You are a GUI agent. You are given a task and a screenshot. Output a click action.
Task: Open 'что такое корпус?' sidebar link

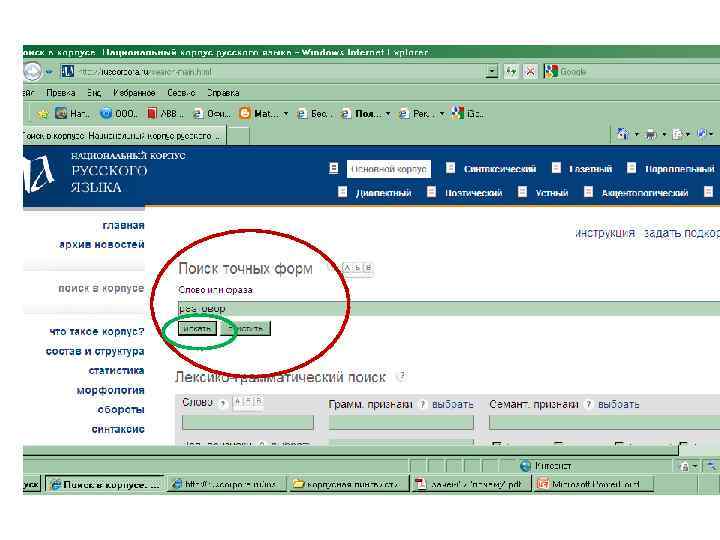(x=96, y=331)
